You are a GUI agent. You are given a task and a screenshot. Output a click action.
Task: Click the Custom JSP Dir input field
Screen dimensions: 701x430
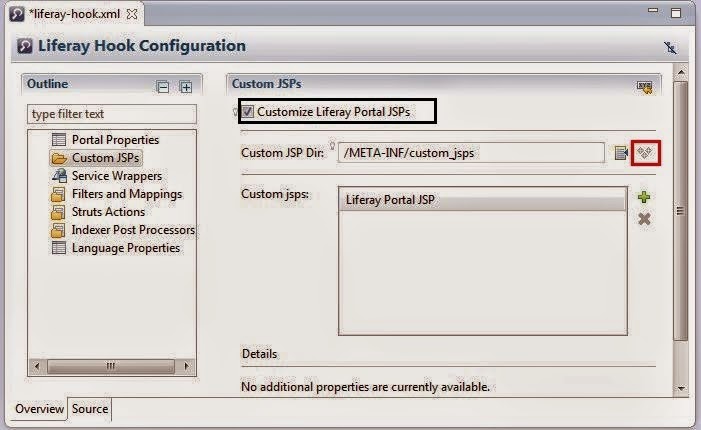click(x=471, y=153)
